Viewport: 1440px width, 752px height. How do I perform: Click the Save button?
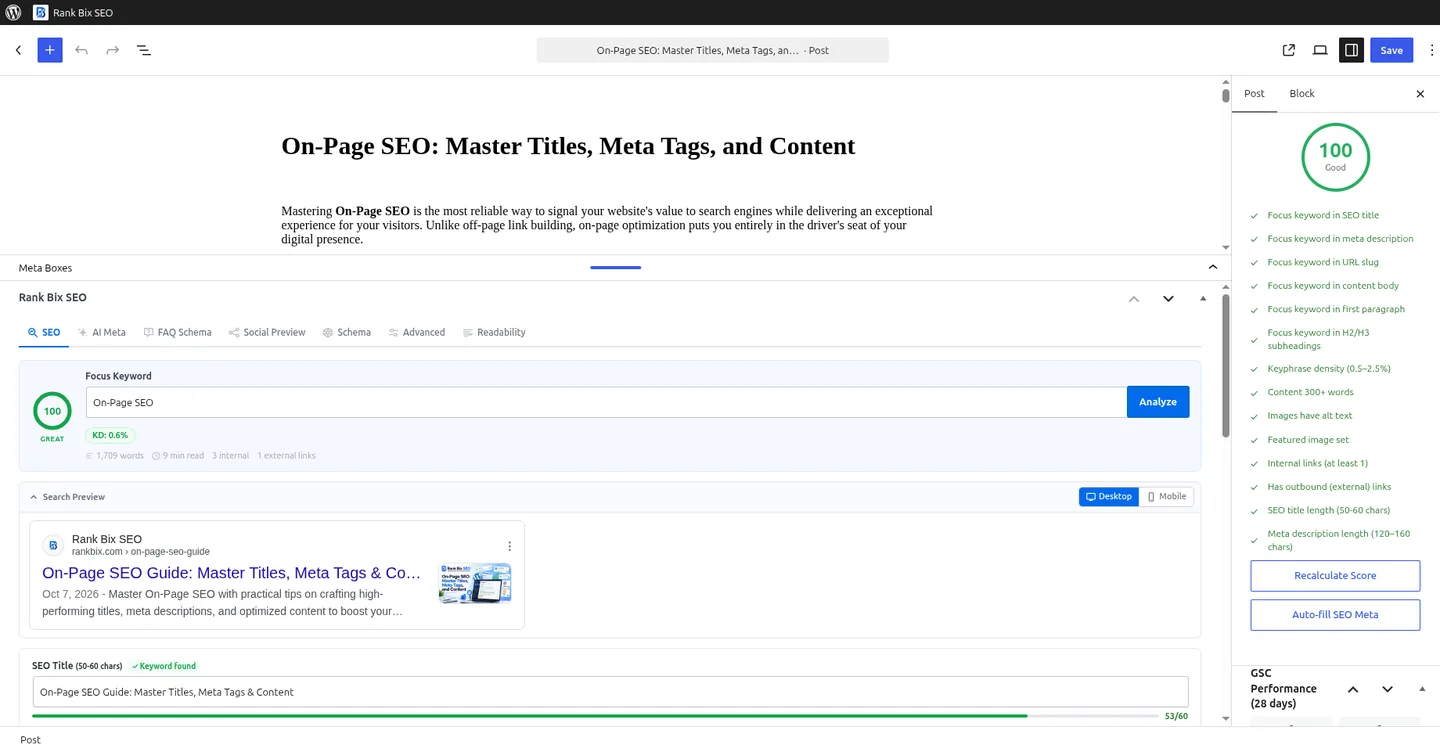point(1392,50)
